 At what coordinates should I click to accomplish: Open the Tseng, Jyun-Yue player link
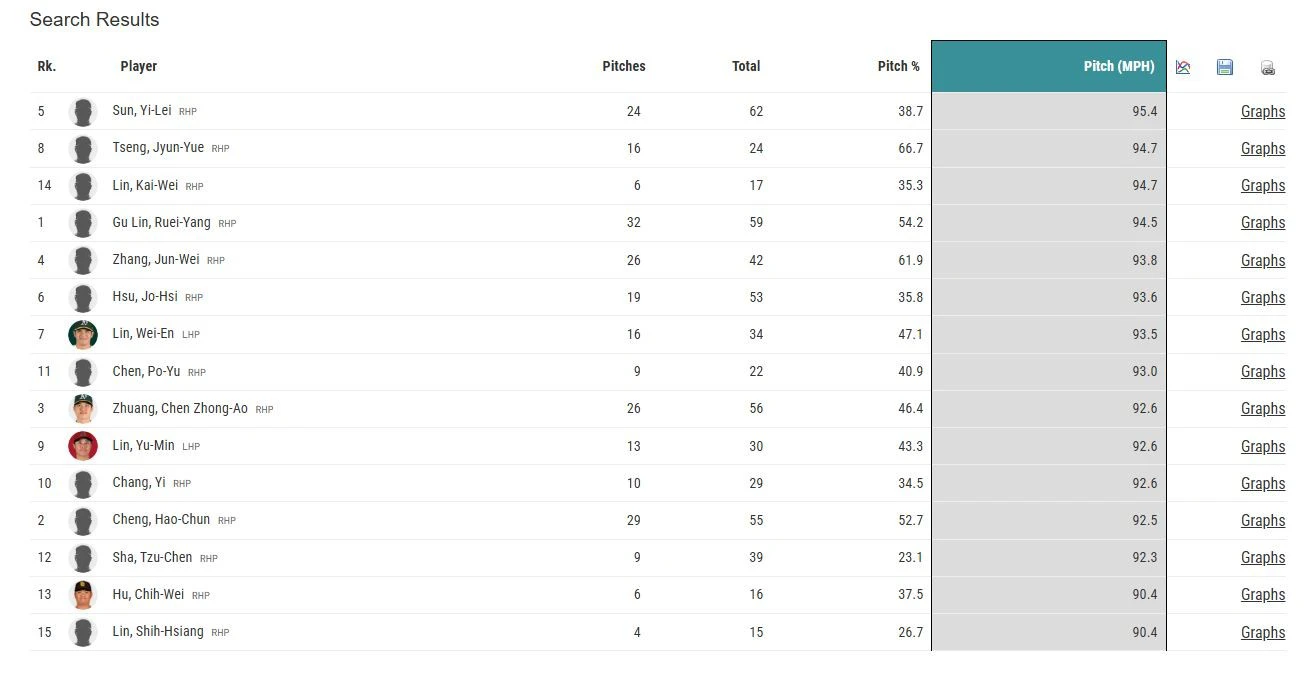coord(158,147)
